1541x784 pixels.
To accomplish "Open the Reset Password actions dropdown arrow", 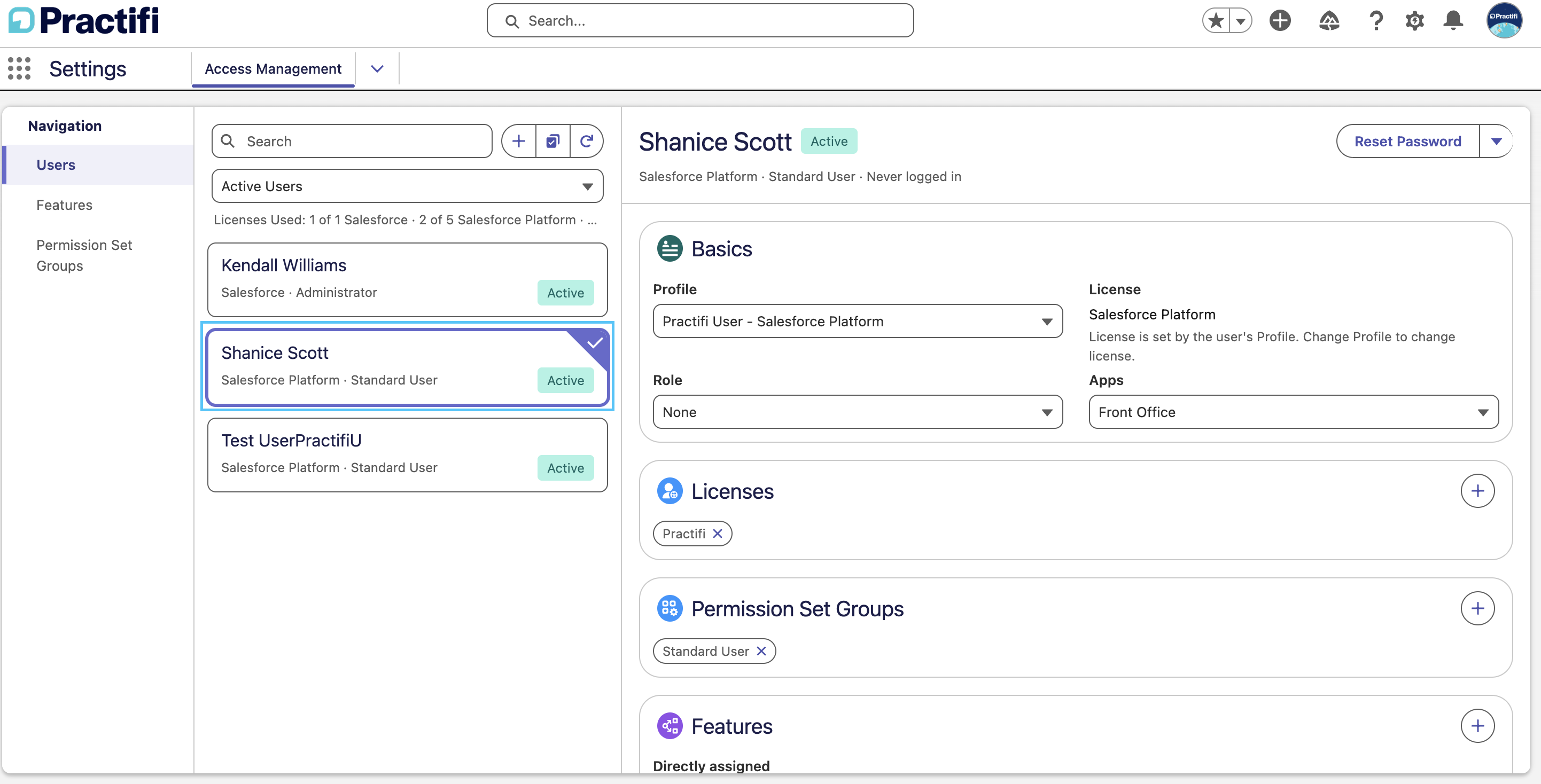I will tap(1497, 141).
